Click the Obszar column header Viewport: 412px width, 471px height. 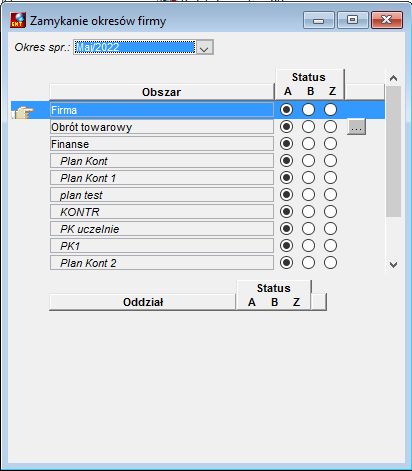(x=162, y=92)
